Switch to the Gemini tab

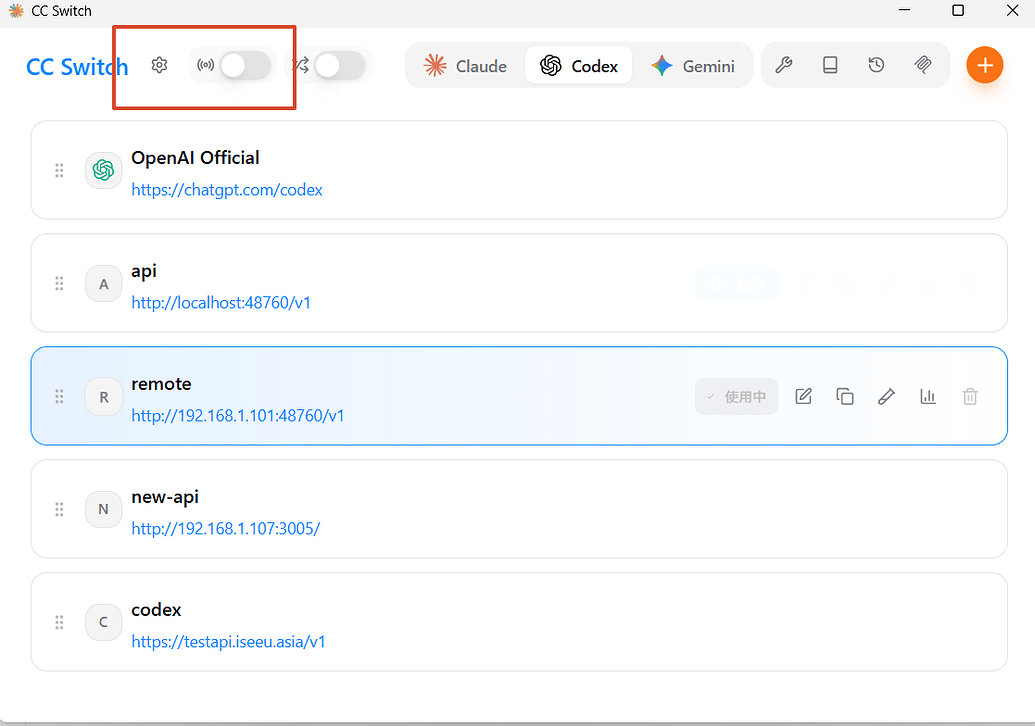pyautogui.click(x=693, y=65)
